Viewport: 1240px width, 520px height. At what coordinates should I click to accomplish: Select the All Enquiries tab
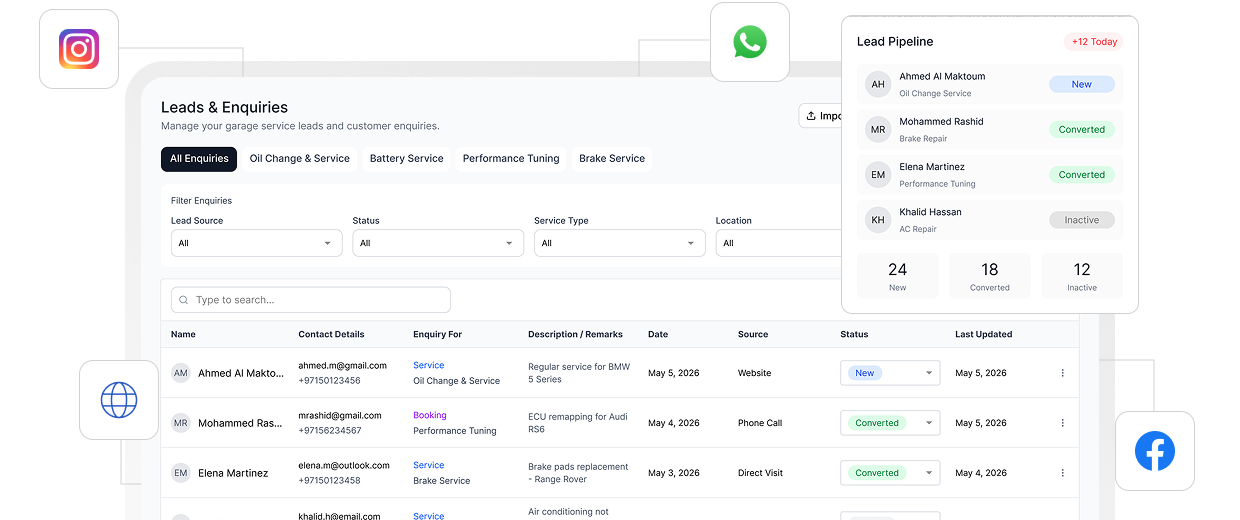coord(199,159)
